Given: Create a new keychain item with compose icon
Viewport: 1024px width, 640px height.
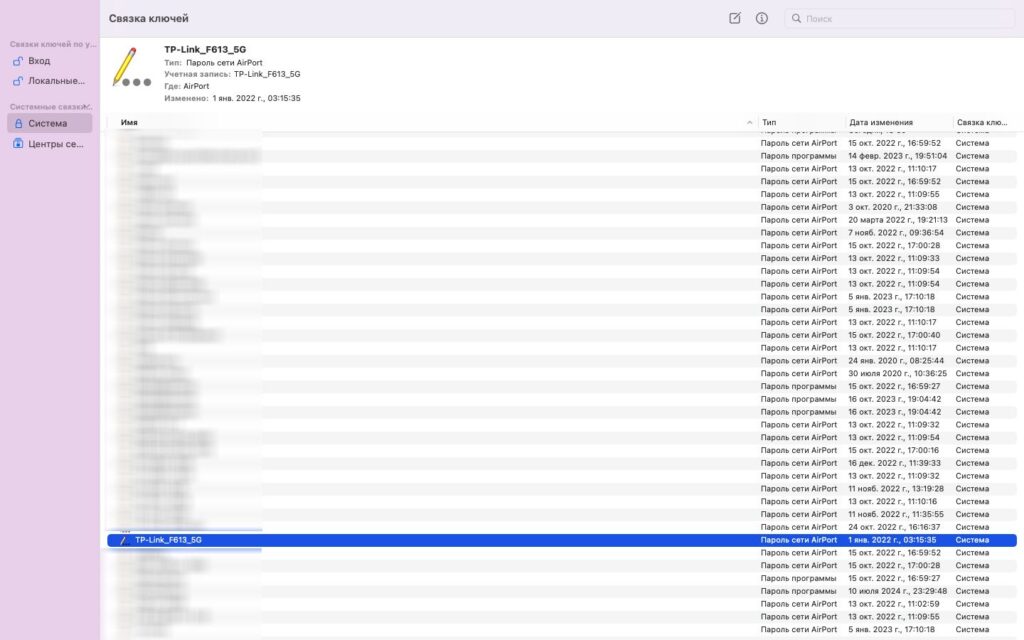Looking at the screenshot, I should point(735,18).
